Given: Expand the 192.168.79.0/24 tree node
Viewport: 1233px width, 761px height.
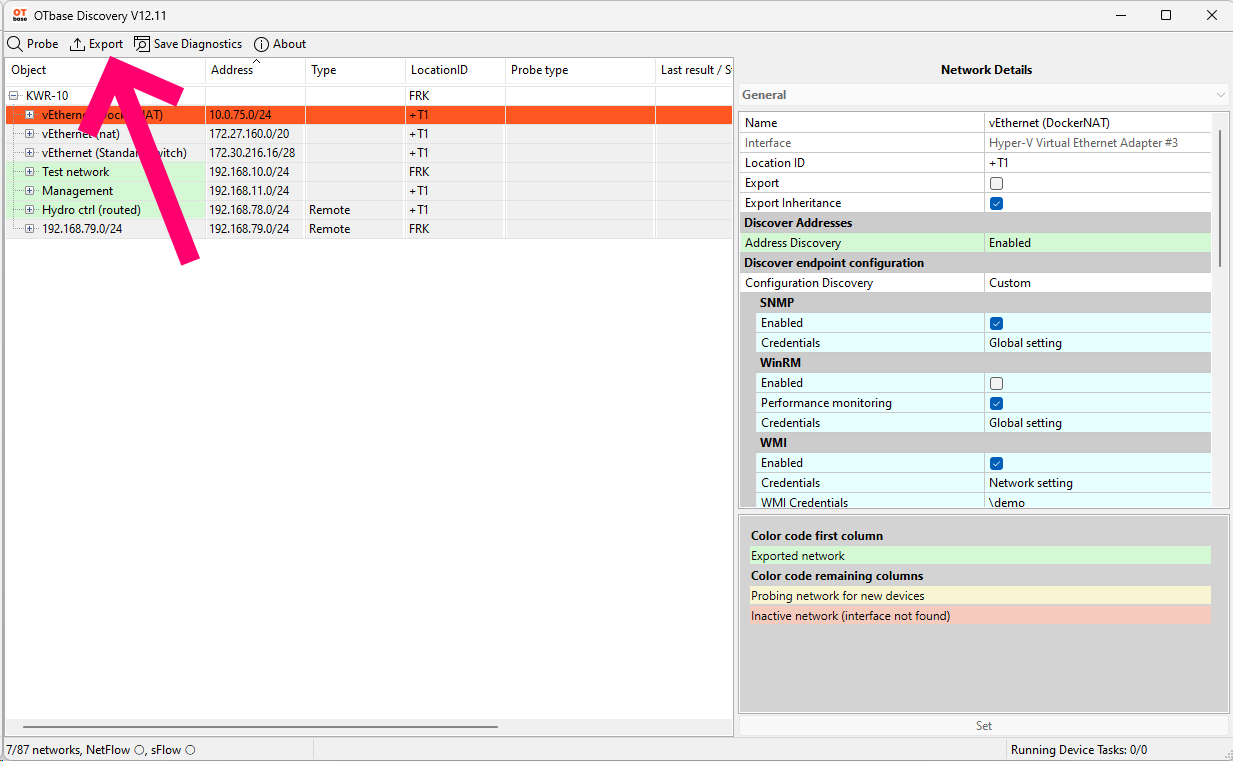Looking at the screenshot, I should pyautogui.click(x=30, y=229).
